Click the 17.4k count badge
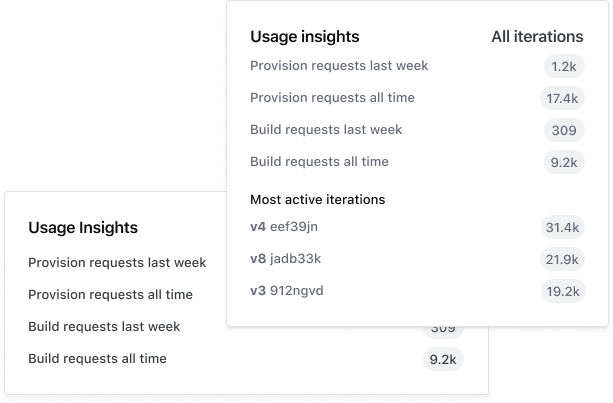Viewport: 613px width, 403px height. [560, 99]
